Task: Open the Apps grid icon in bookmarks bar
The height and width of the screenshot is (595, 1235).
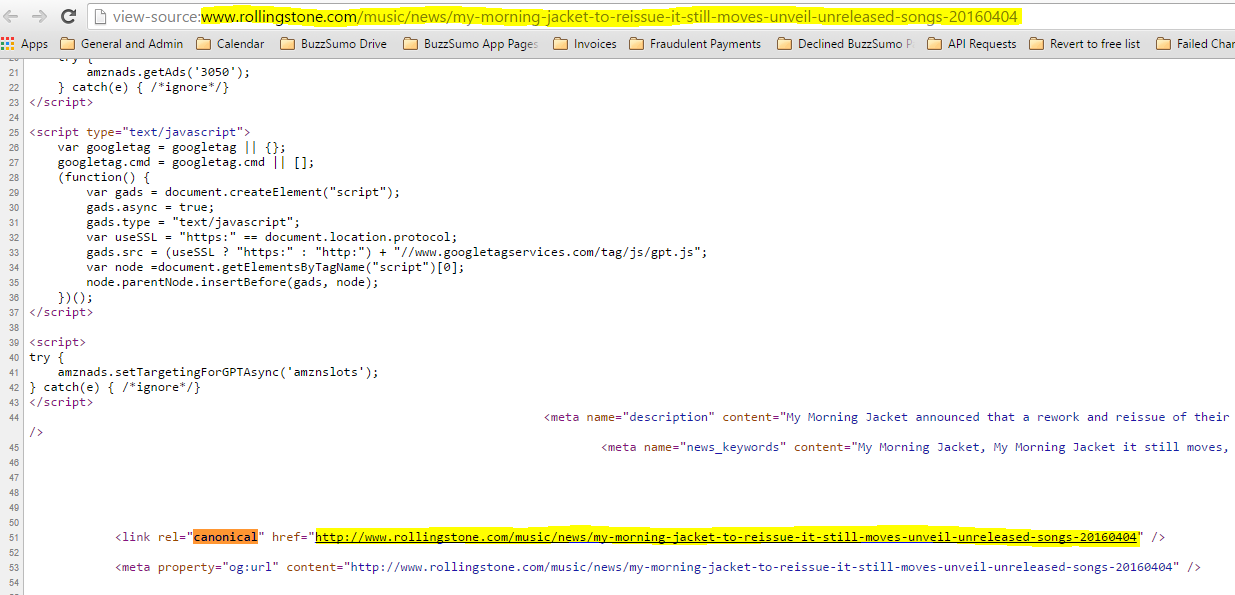Action: click(8, 43)
